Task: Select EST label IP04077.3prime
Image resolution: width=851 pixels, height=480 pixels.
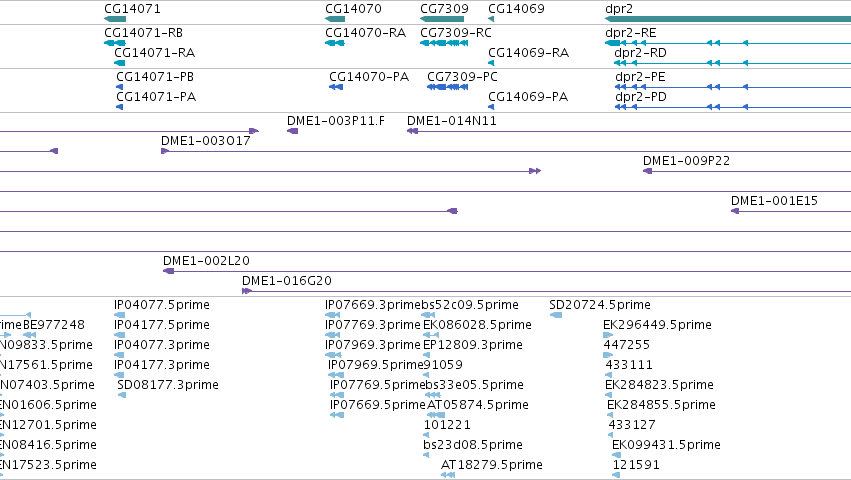Action: pyautogui.click(x=162, y=345)
